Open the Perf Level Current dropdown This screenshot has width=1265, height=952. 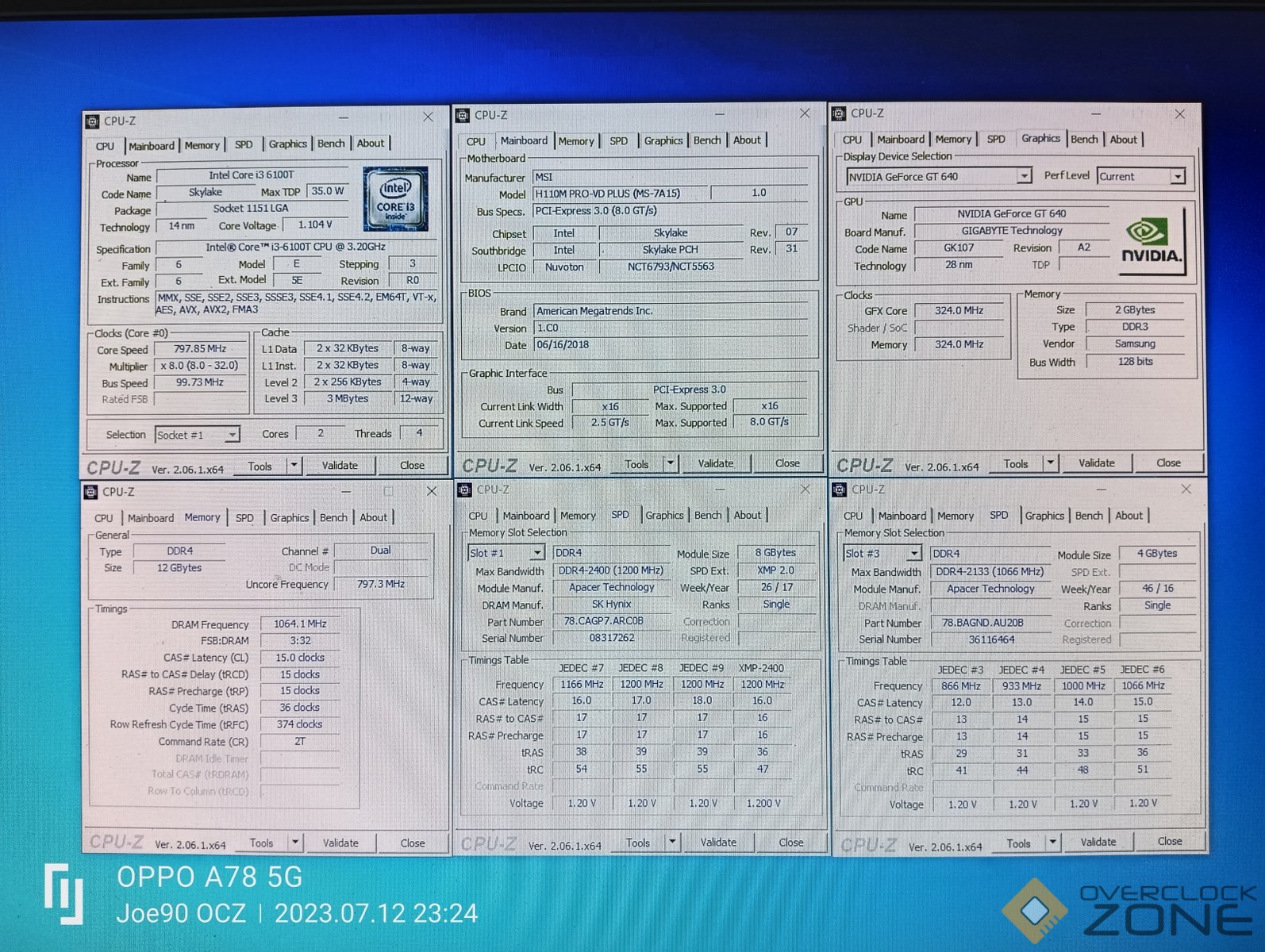click(x=1178, y=176)
